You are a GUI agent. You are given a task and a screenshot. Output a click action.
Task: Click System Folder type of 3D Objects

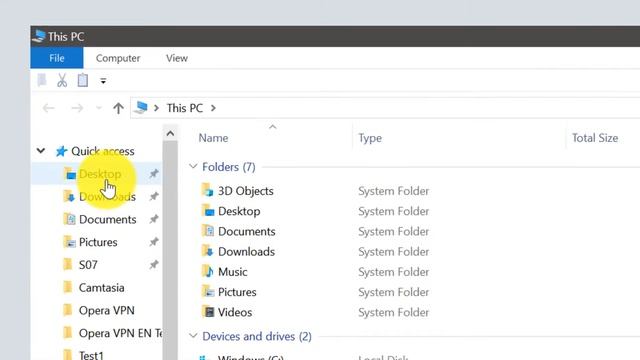point(393,191)
